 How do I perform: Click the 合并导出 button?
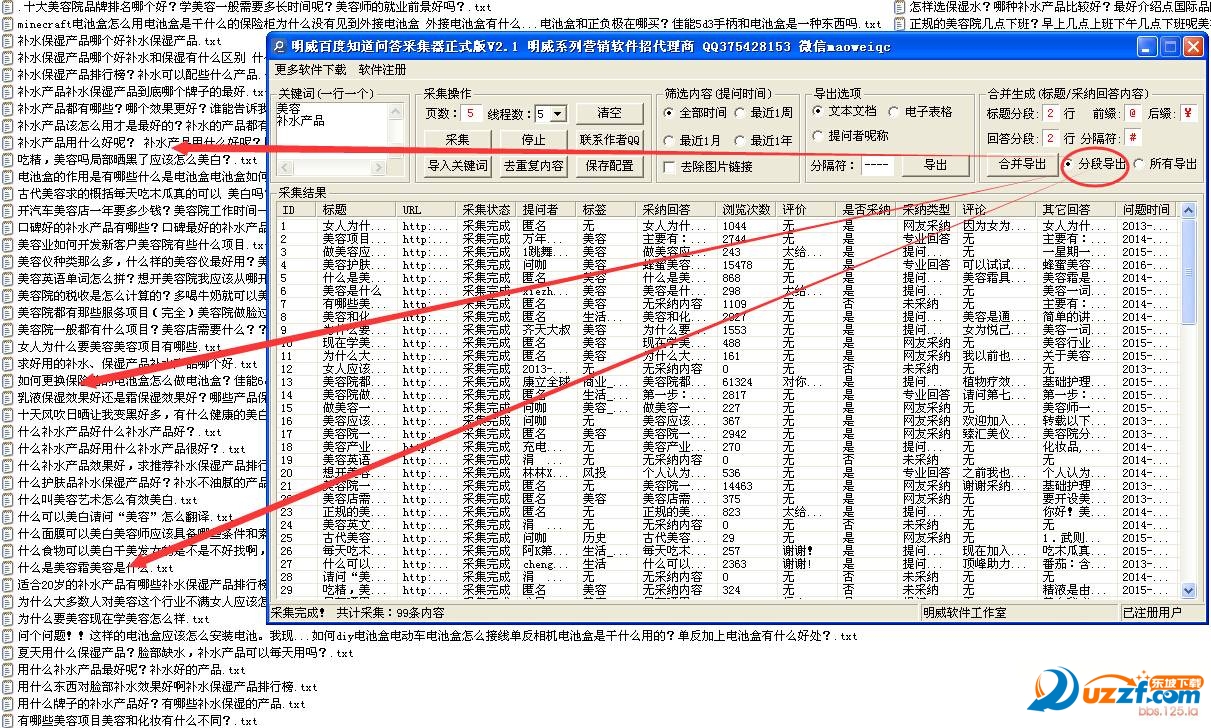[x=1022, y=164]
